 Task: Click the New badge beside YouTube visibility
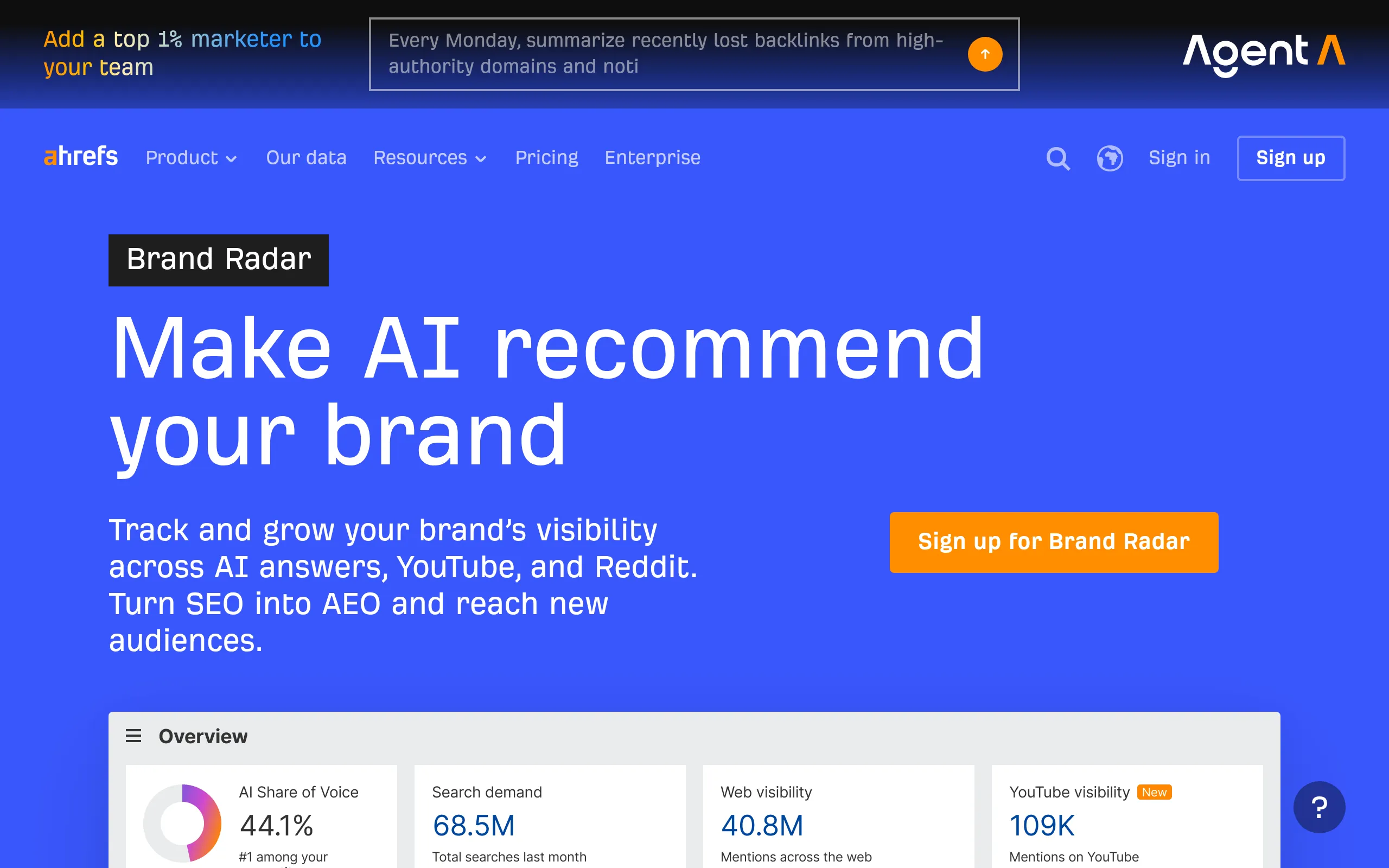coord(1154,792)
